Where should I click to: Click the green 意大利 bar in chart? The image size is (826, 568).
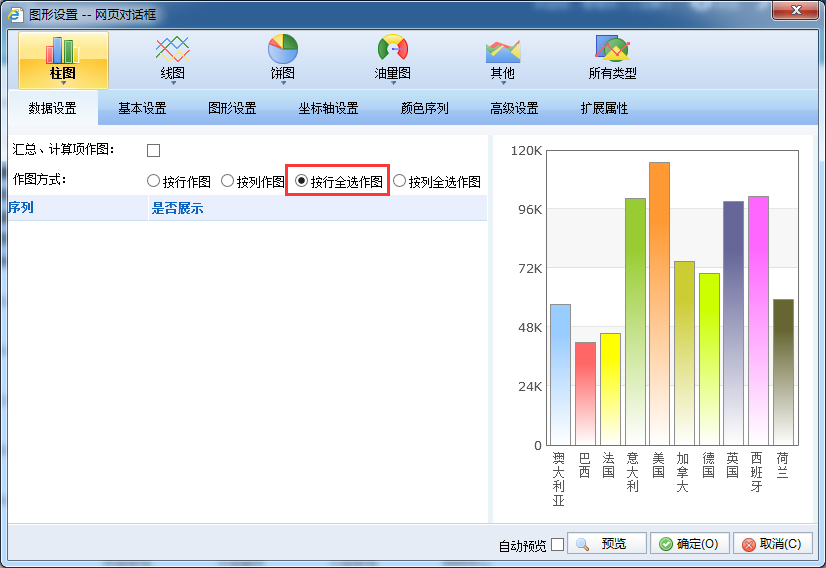click(x=635, y=322)
